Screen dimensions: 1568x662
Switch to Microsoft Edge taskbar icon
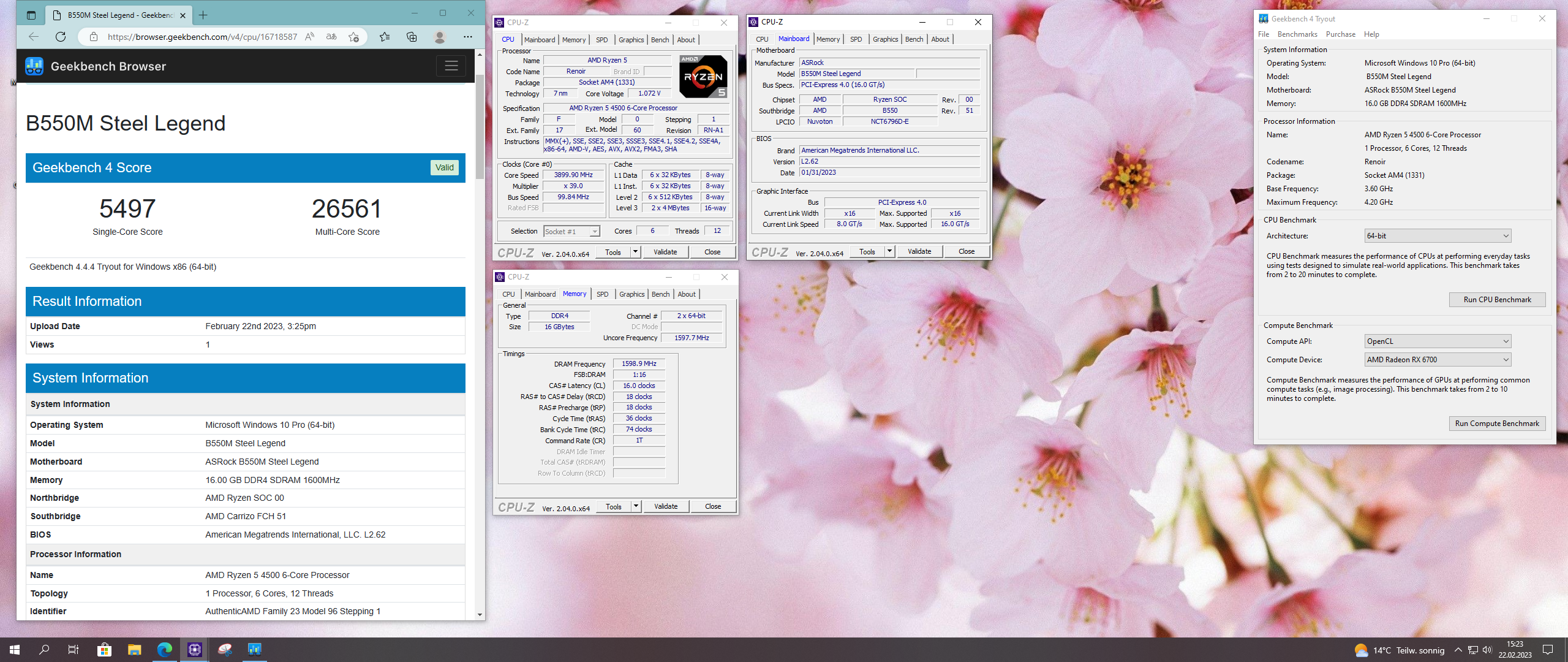164,650
